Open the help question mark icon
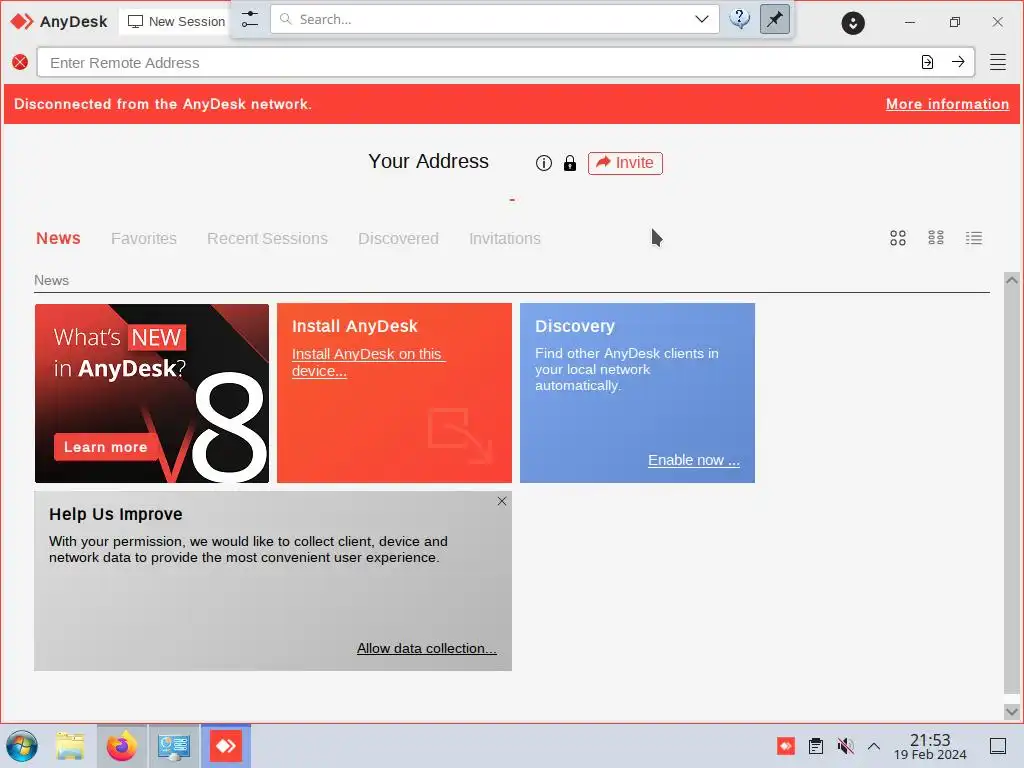Screen dimensions: 1024x768 tap(739, 19)
